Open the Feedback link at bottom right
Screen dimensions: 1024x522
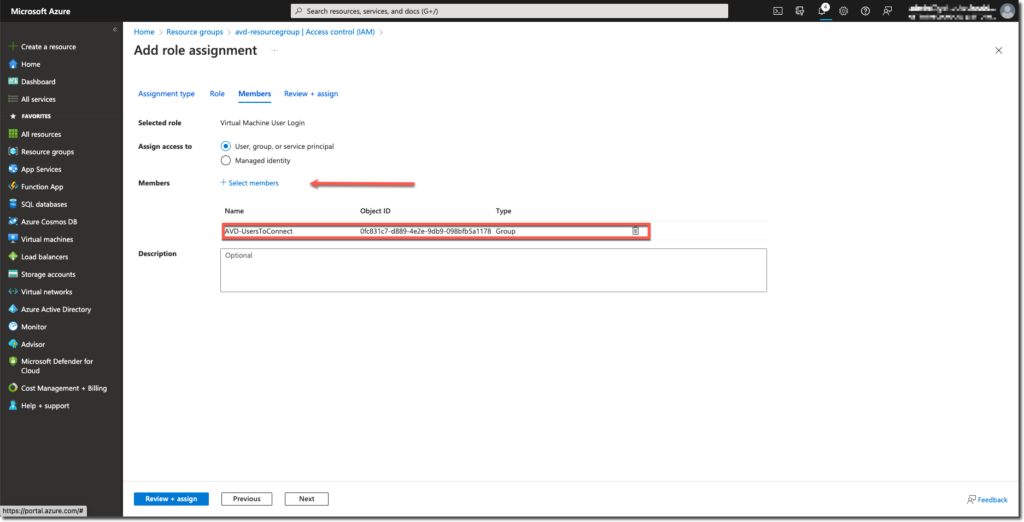987,500
